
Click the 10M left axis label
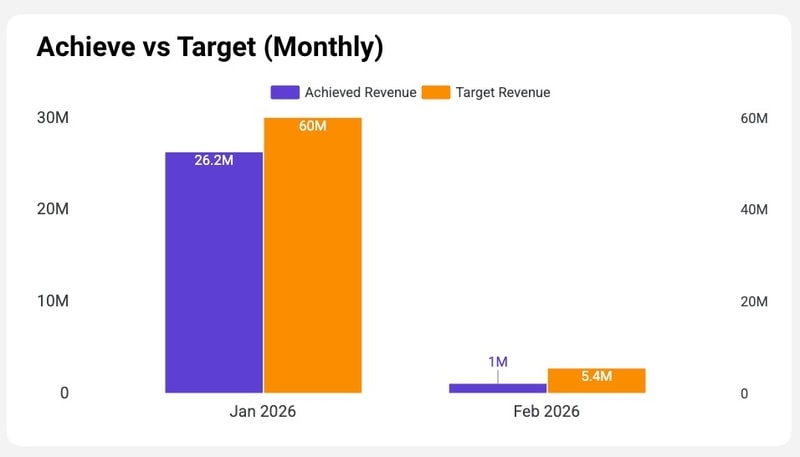click(x=51, y=302)
